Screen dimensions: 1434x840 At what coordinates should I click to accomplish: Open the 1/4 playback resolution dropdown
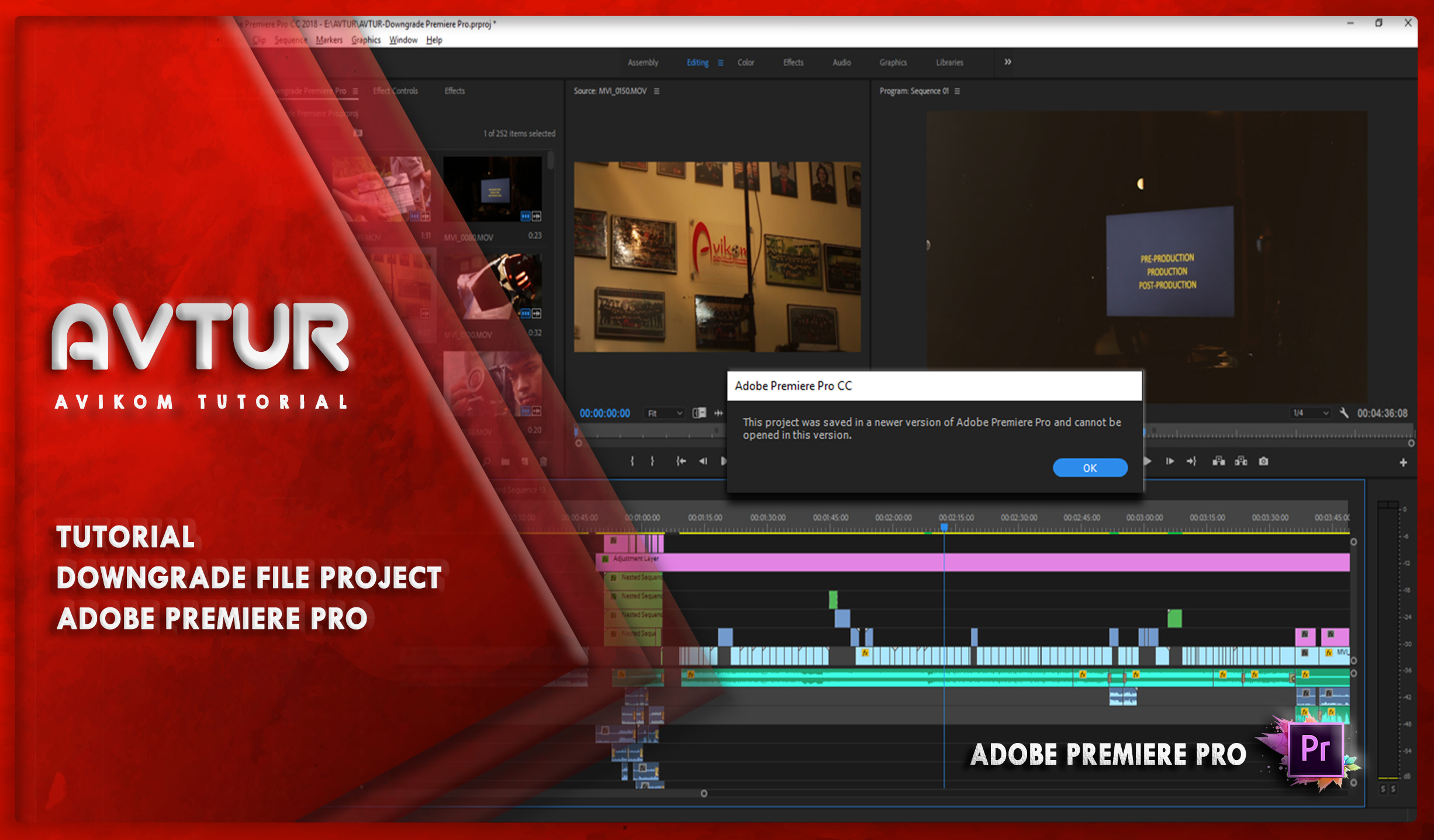pyautogui.click(x=1310, y=413)
